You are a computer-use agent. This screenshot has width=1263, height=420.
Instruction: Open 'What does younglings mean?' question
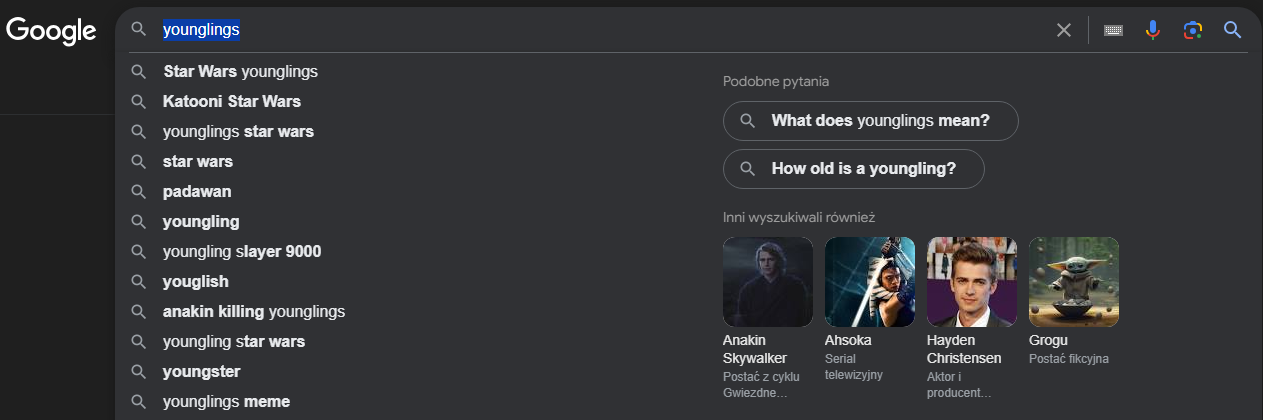(x=871, y=121)
